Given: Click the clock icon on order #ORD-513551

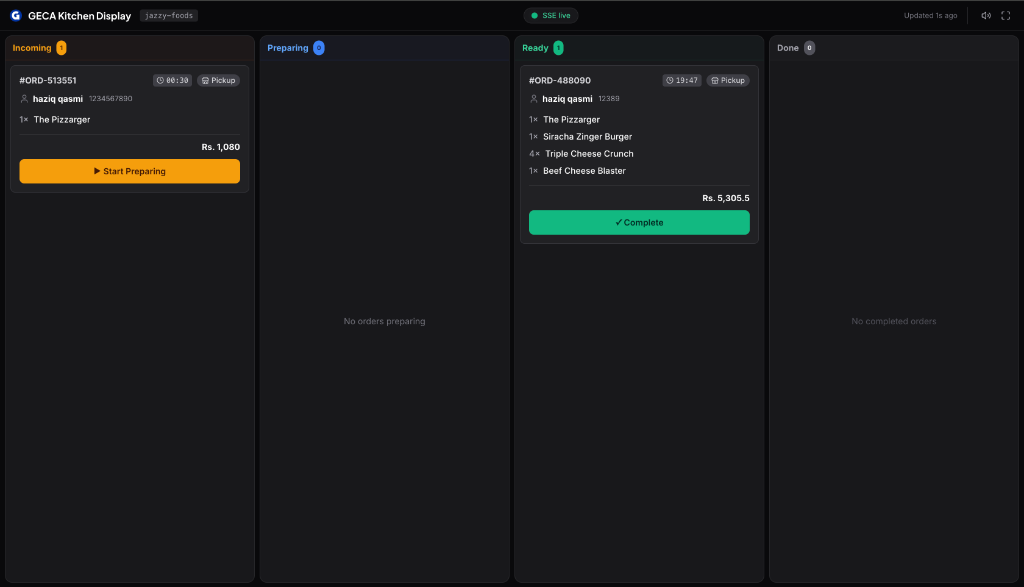Looking at the screenshot, I should click(160, 80).
